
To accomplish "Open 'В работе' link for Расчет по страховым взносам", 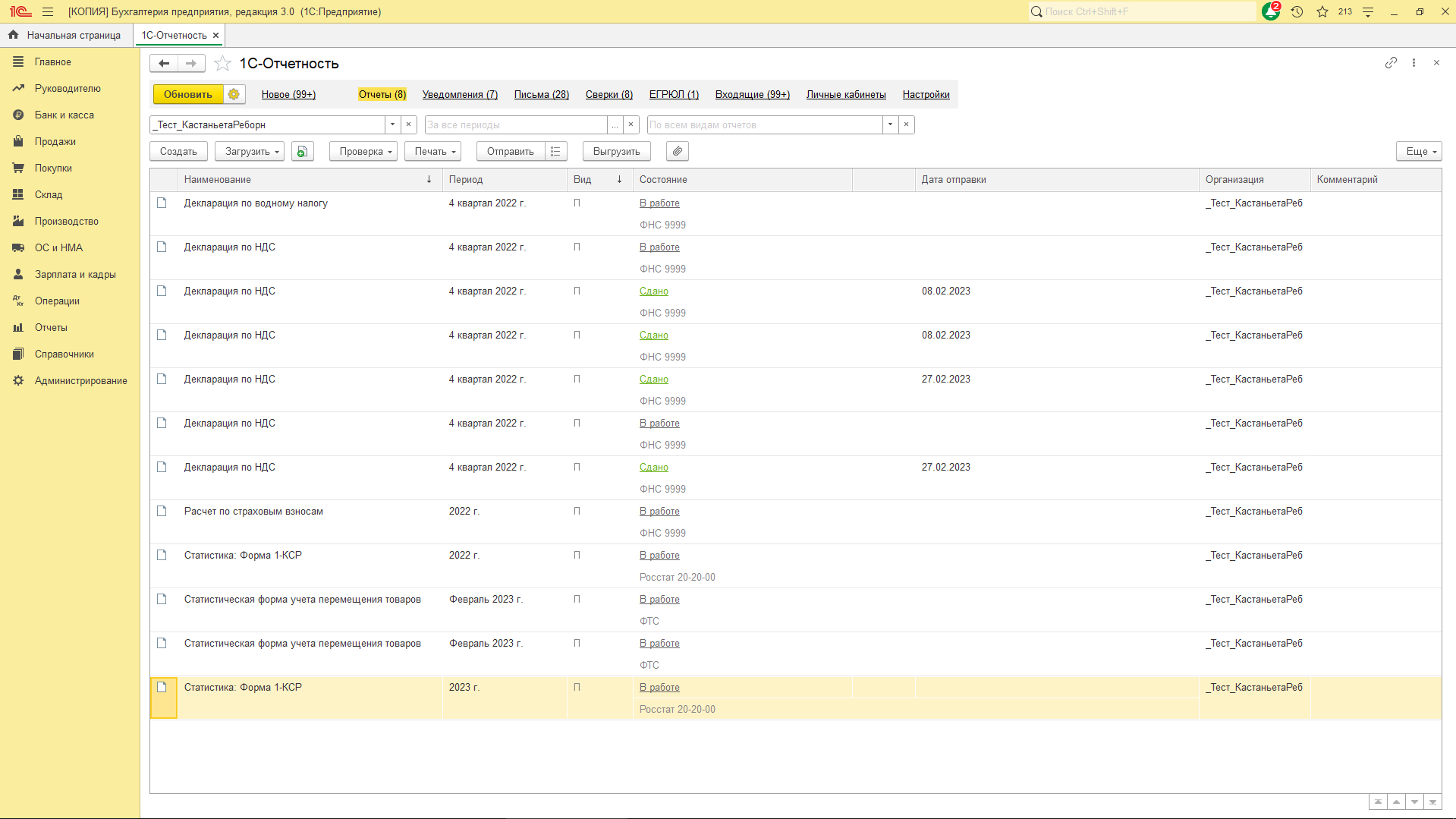I will click(659, 511).
